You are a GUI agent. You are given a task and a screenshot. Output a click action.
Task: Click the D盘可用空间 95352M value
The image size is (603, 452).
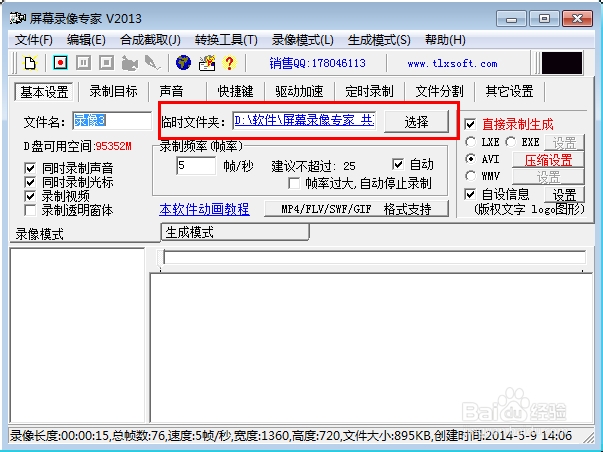113,146
